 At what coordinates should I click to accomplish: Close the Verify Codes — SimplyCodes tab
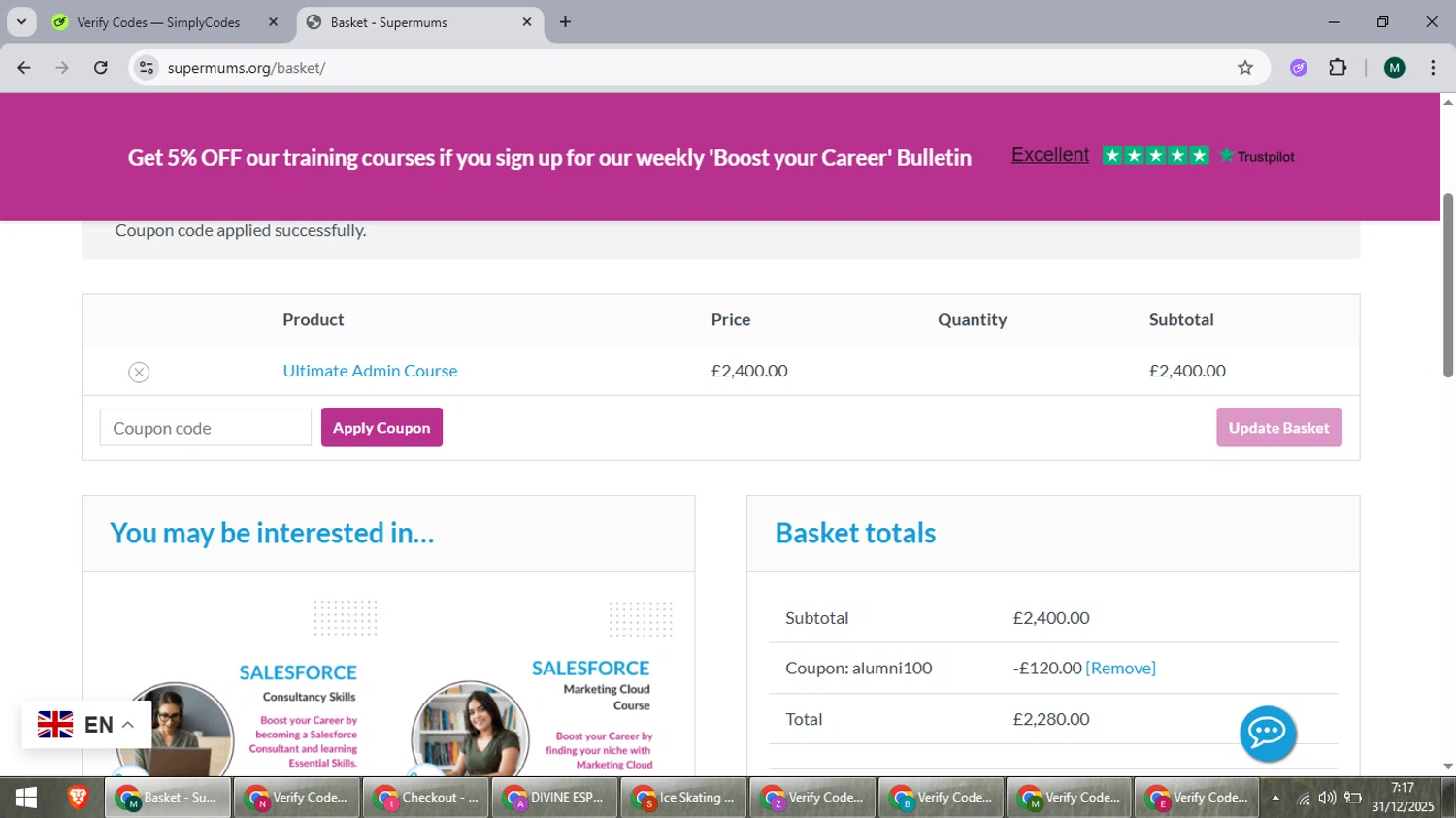273,22
